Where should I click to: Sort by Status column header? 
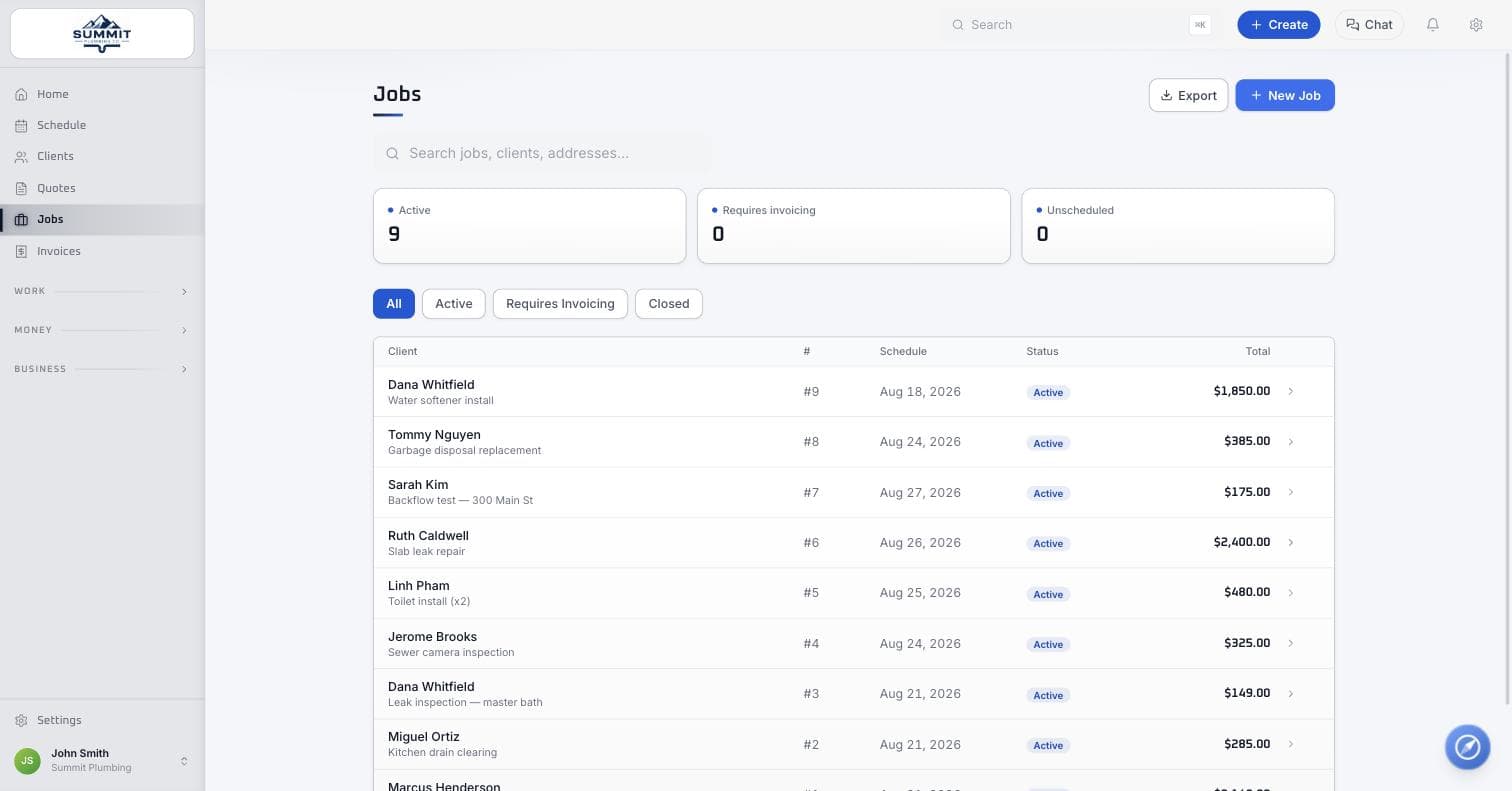tap(1042, 351)
